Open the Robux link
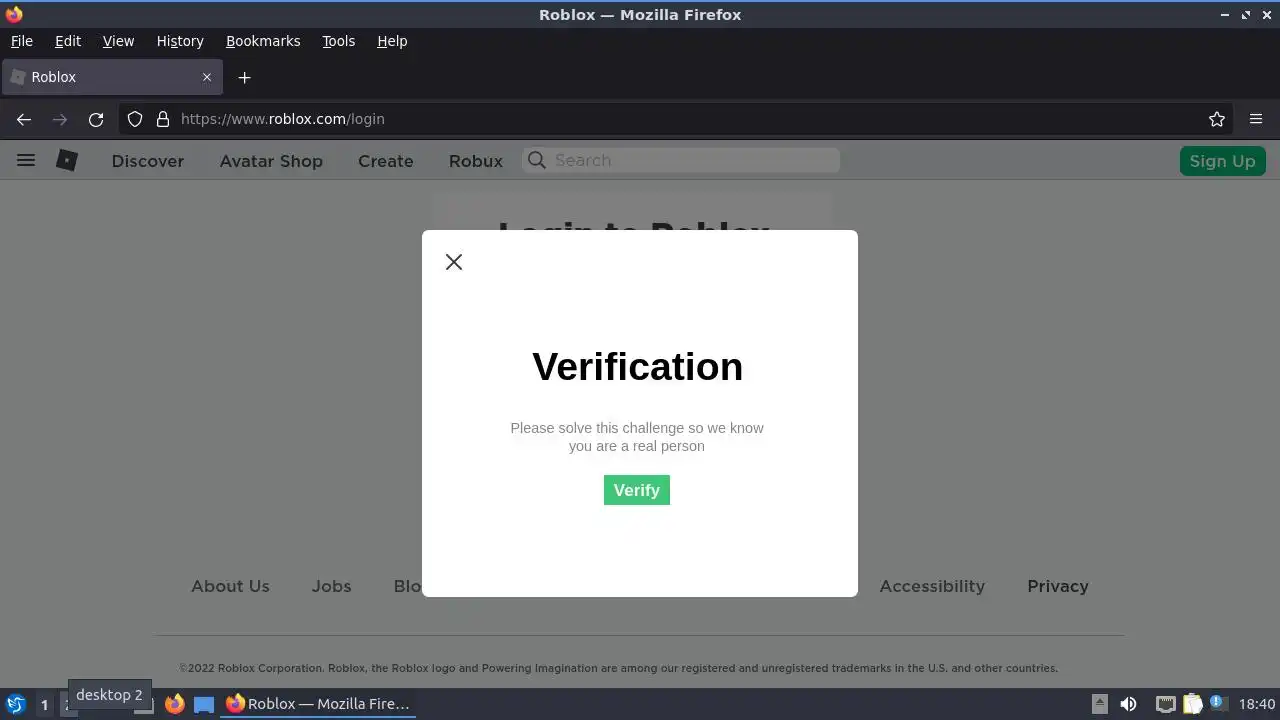1280x720 pixels. coord(476,161)
